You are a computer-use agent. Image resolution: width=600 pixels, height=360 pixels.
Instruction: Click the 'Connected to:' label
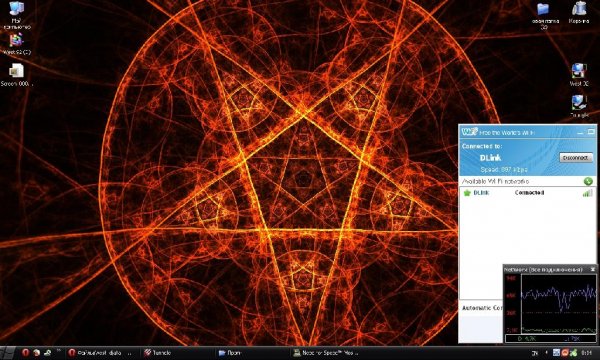coord(482,146)
